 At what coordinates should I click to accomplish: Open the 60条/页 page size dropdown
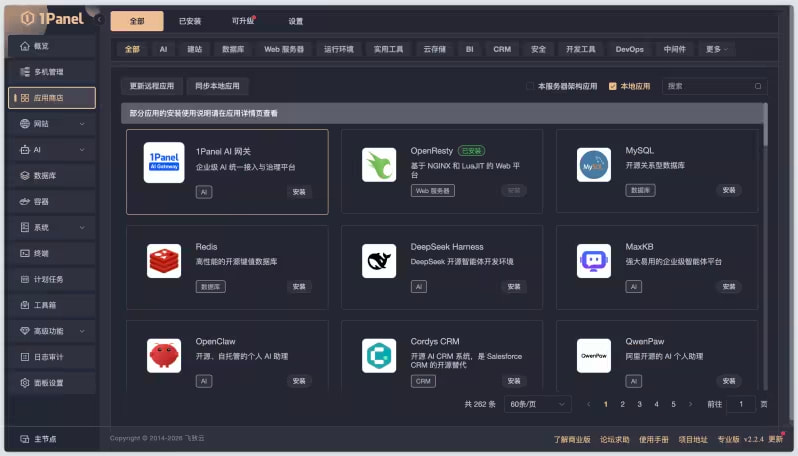(x=537, y=404)
